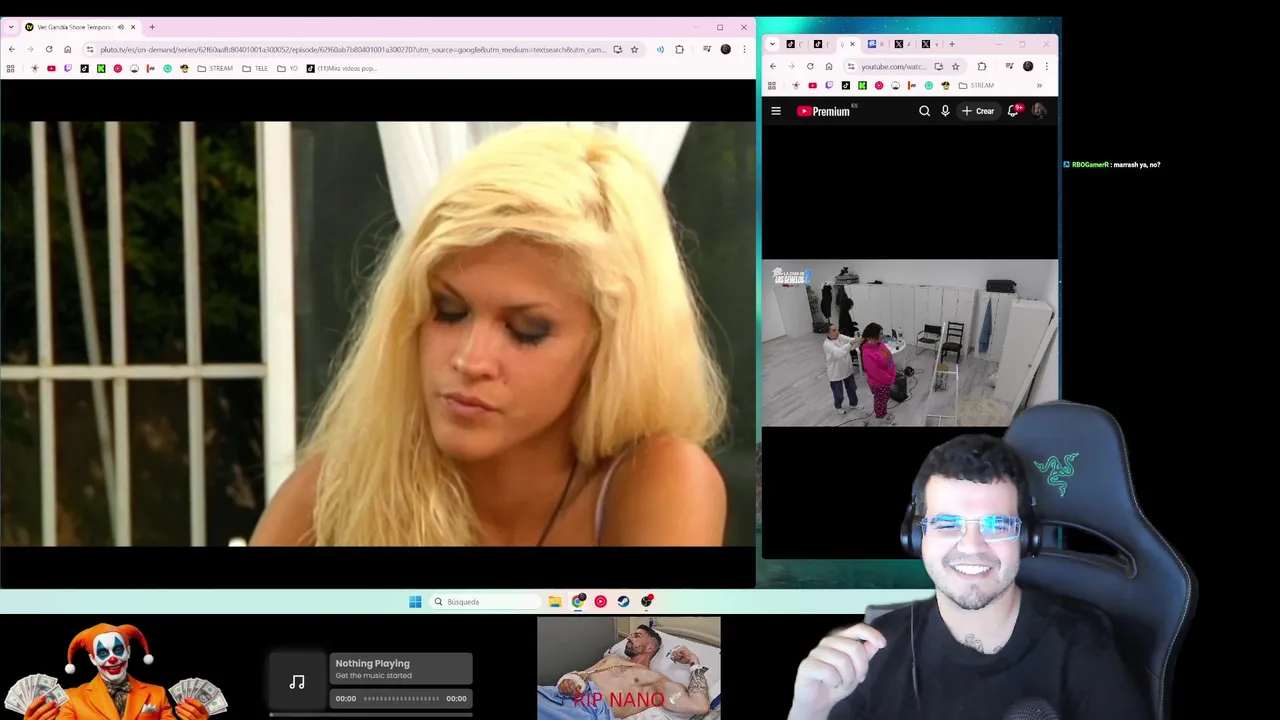Click bottom music widget slider track
The image size is (1280, 720).
tap(371, 714)
